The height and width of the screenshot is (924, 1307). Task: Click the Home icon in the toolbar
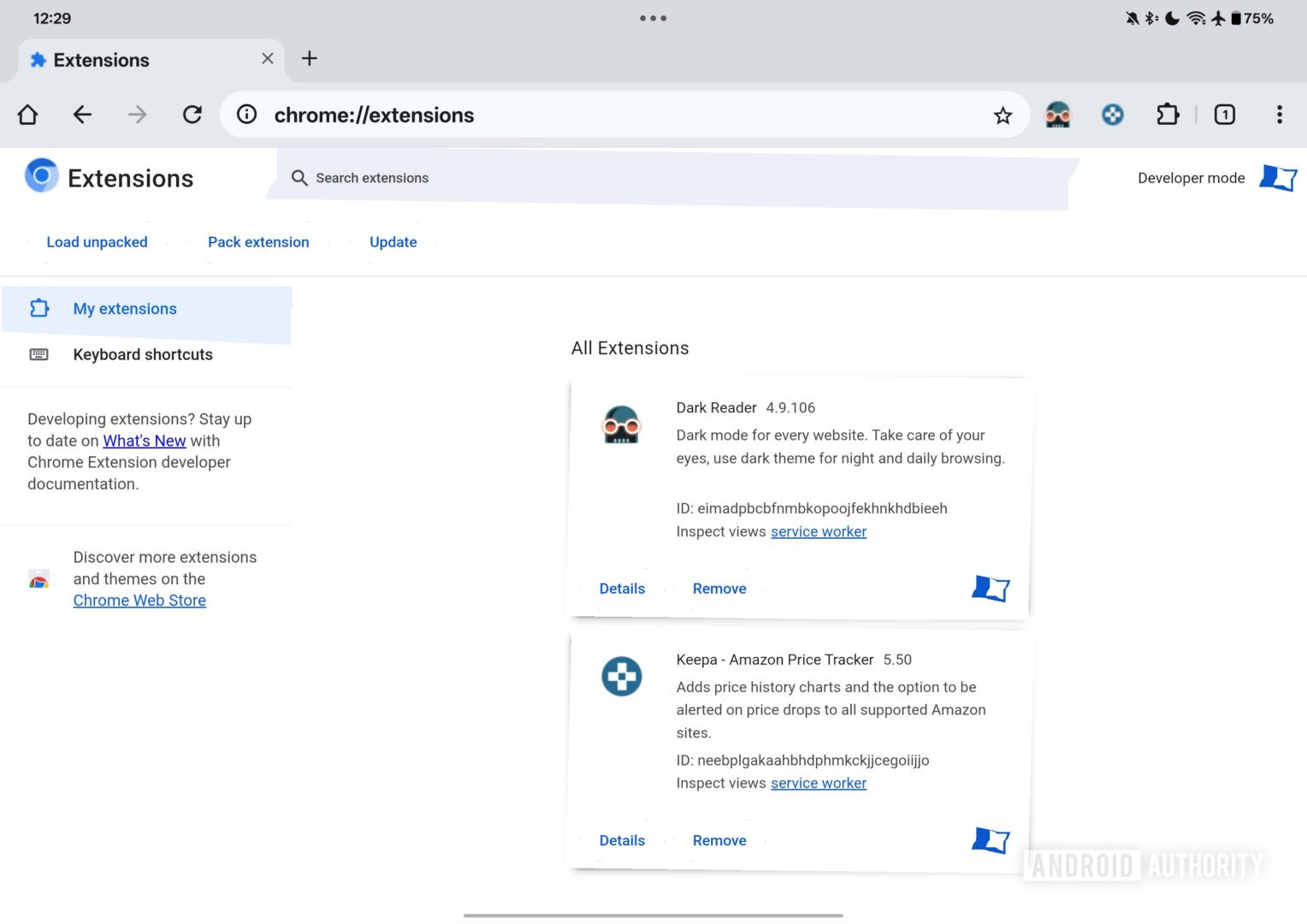(x=27, y=114)
